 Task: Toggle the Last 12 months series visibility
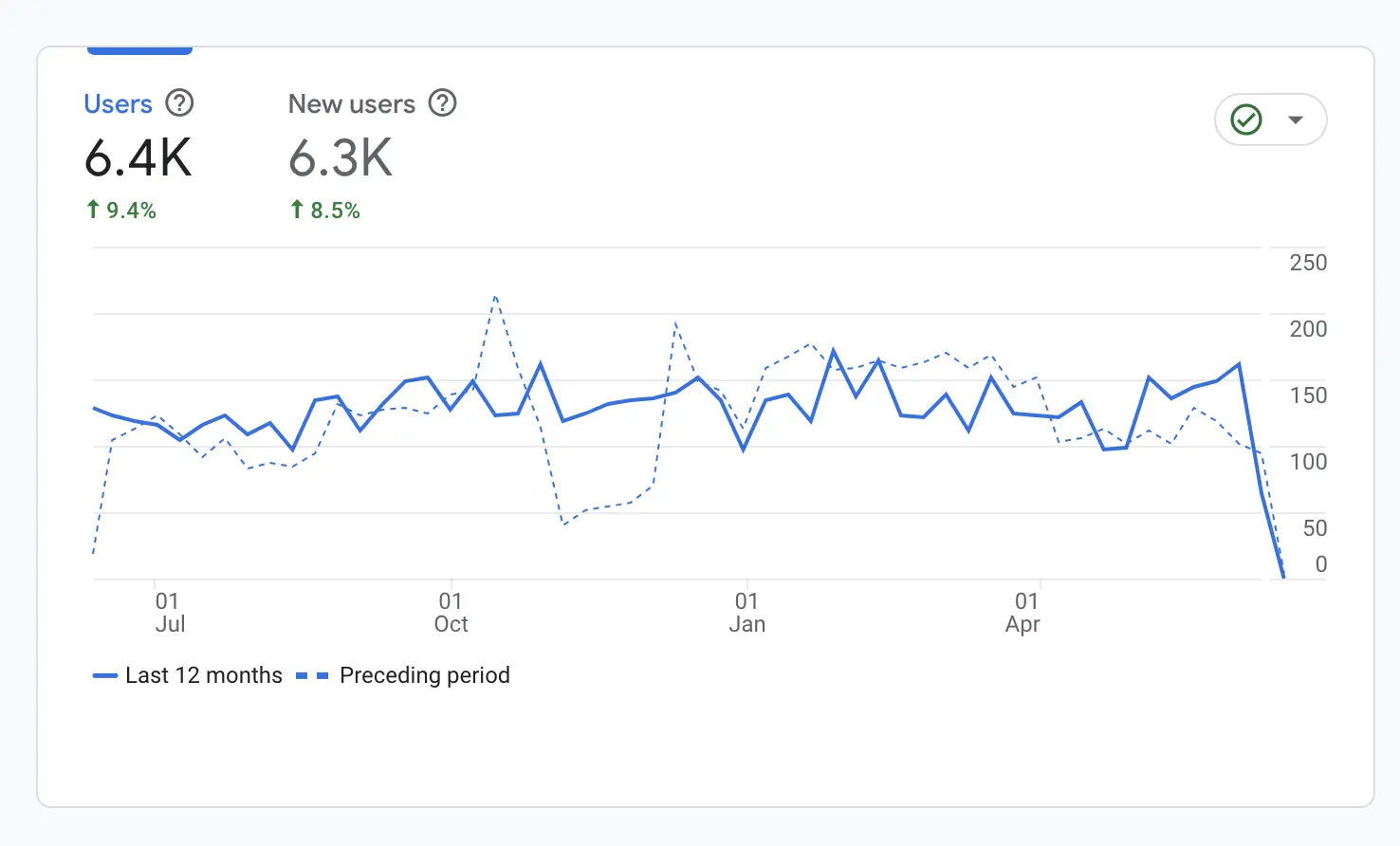tap(190, 675)
